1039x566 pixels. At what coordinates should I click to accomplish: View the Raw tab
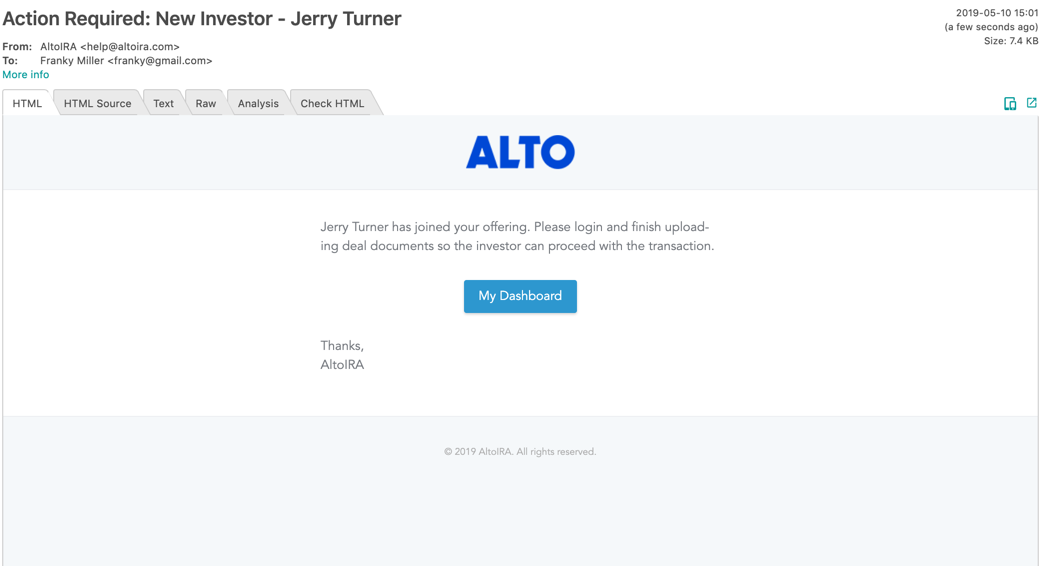[205, 103]
